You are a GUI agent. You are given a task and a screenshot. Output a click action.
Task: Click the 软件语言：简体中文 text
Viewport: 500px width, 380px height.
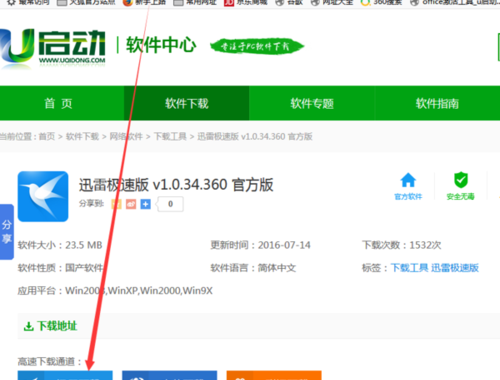point(253,268)
